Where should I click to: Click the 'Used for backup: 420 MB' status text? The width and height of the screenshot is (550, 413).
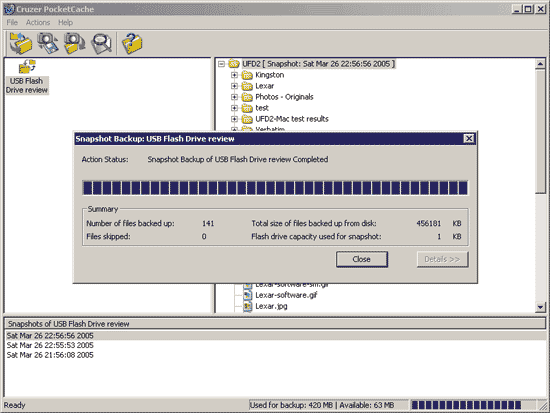(x=291, y=405)
